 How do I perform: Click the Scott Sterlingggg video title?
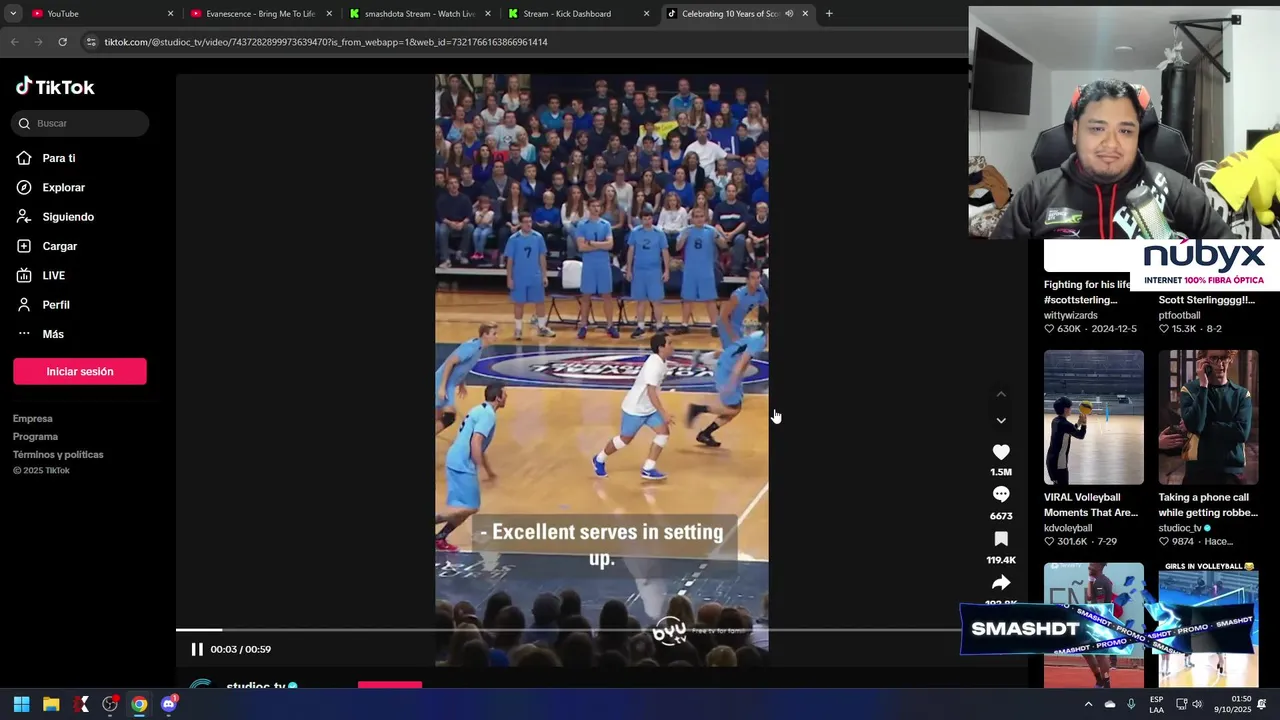coord(1207,300)
